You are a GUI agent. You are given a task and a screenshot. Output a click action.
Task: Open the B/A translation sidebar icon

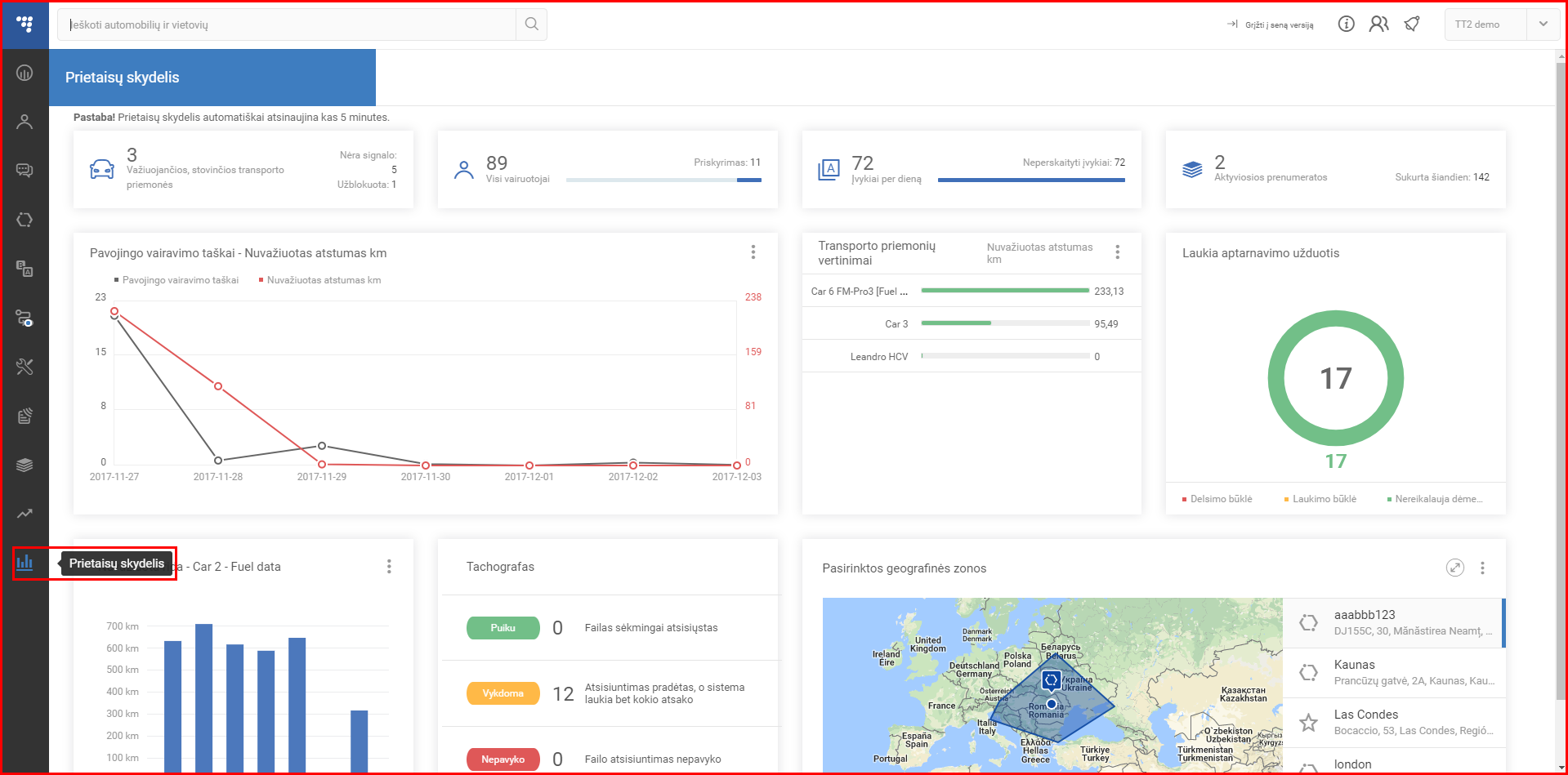pyautogui.click(x=25, y=269)
